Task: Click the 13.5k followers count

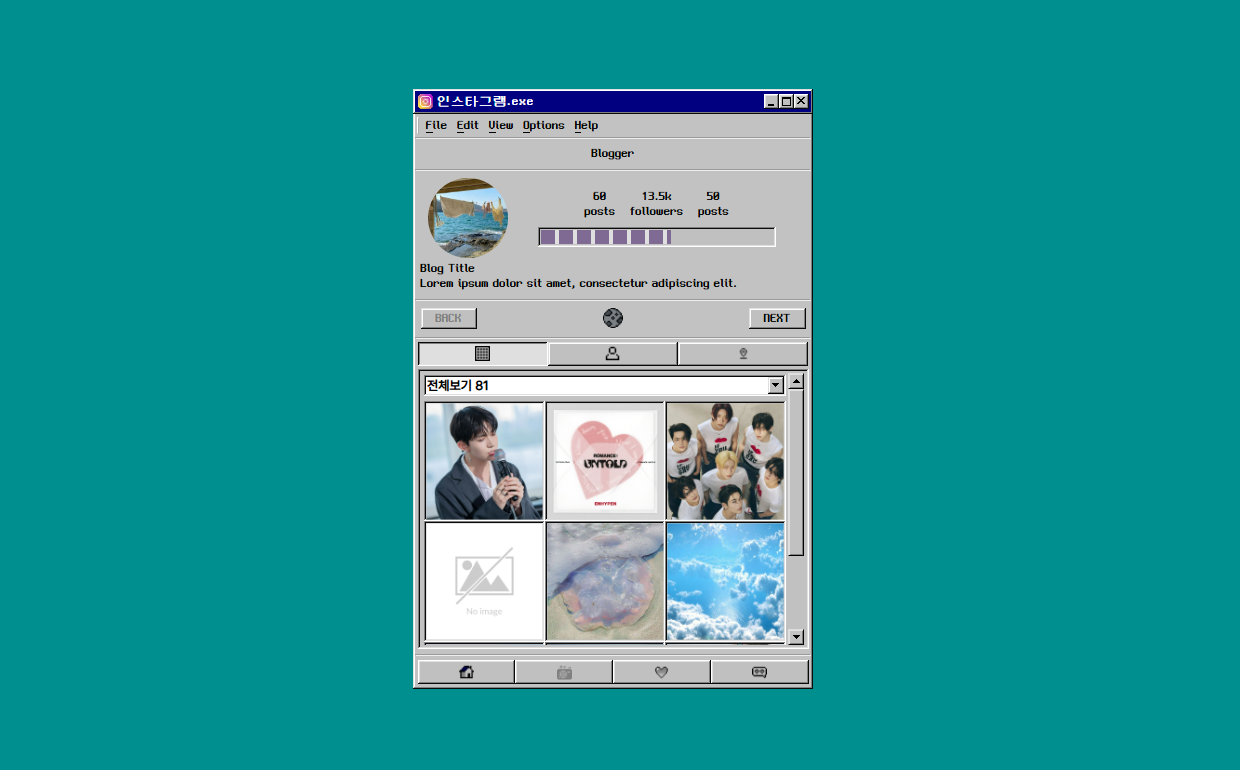Action: [x=656, y=204]
